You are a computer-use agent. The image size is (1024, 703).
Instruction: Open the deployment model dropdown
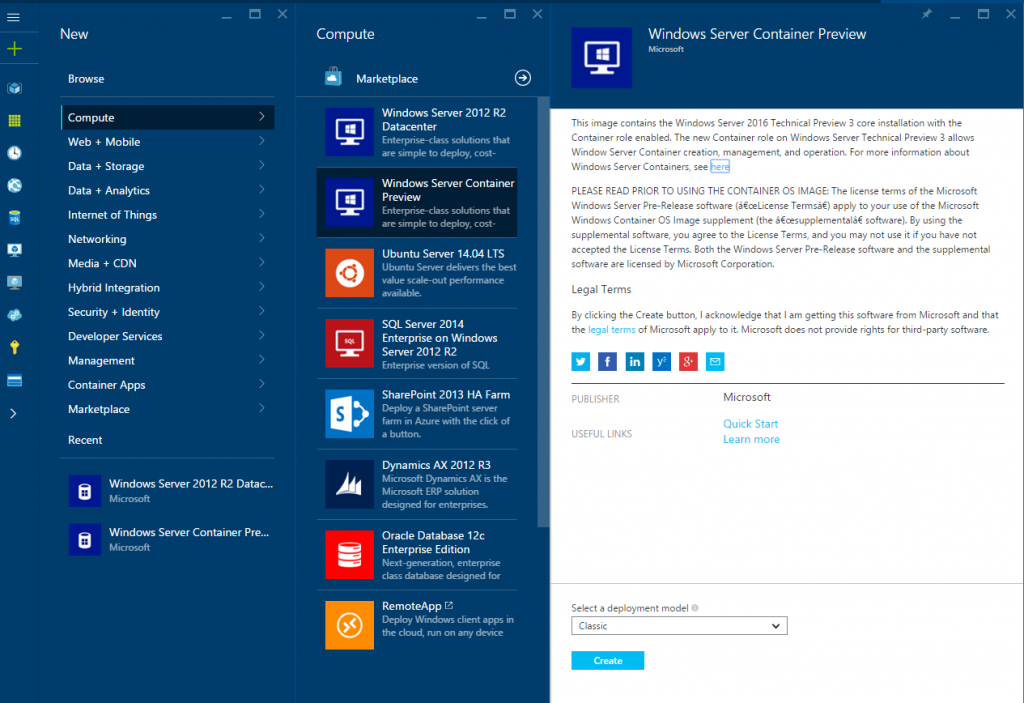pos(679,625)
